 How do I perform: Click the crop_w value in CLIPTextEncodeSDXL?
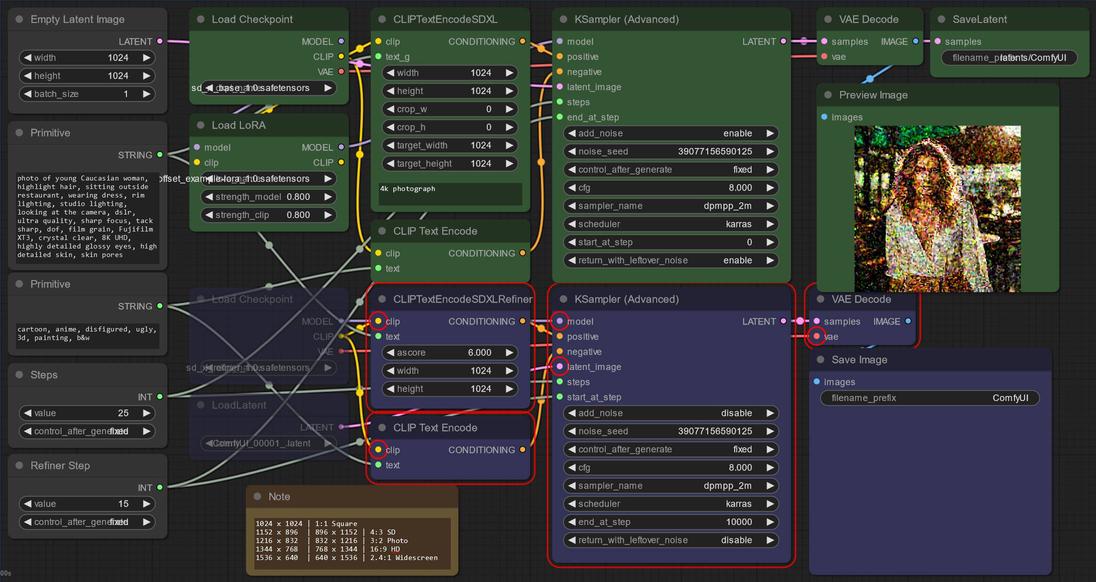click(489, 109)
